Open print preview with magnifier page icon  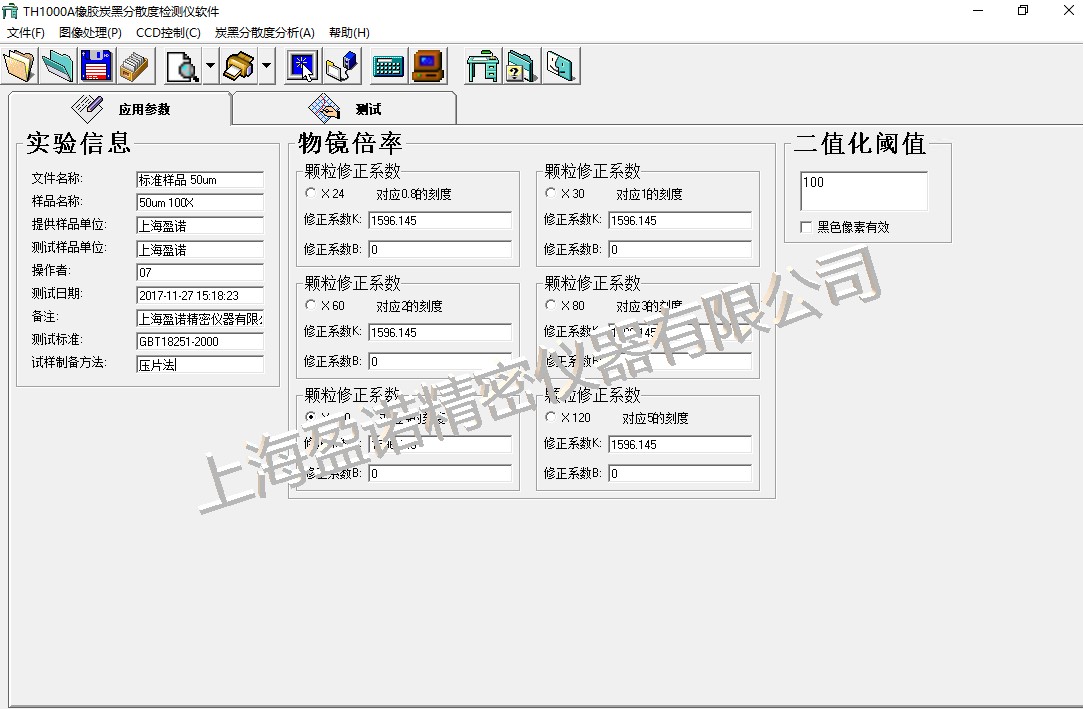pyautogui.click(x=183, y=66)
